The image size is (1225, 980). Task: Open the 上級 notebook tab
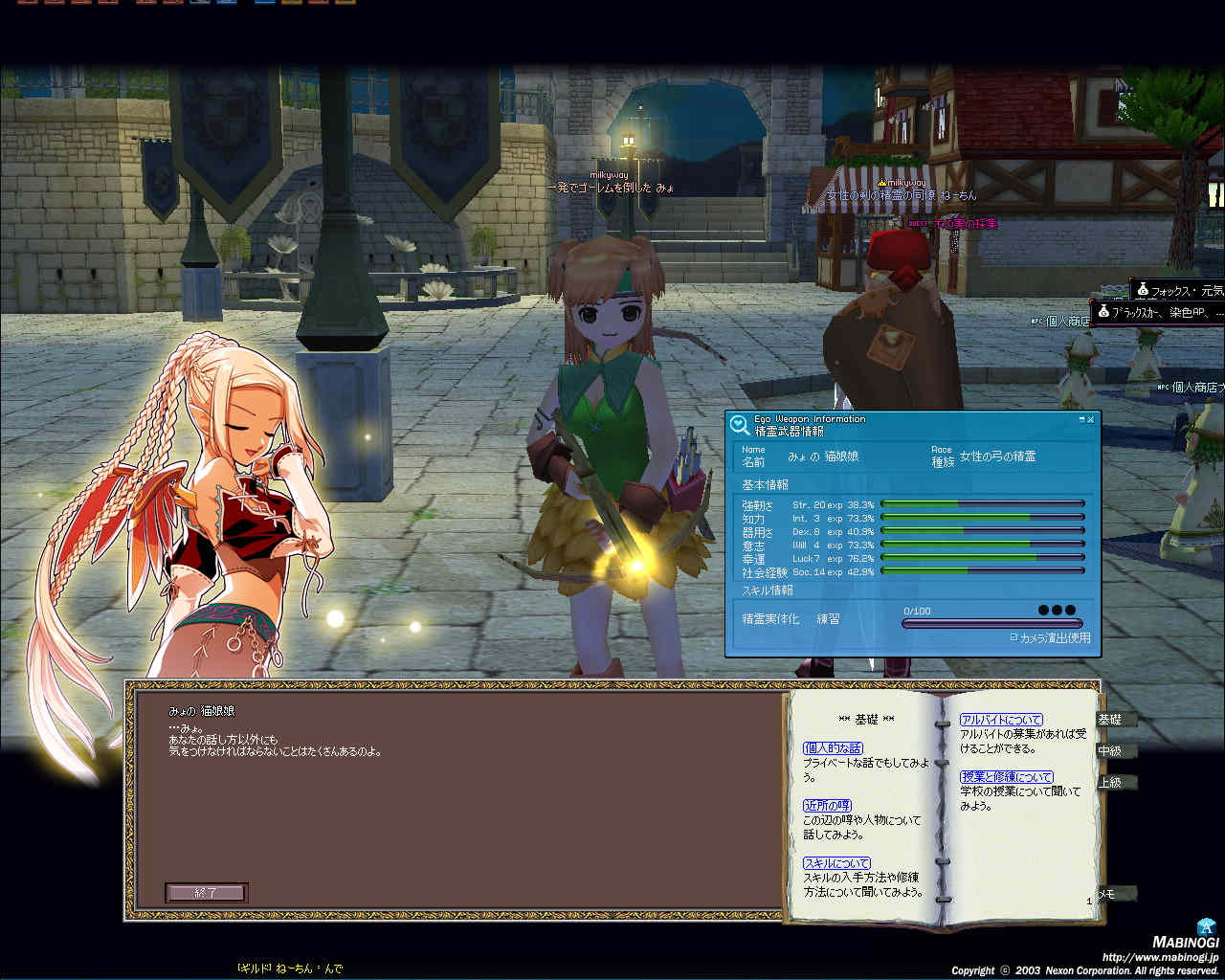coord(1112,782)
